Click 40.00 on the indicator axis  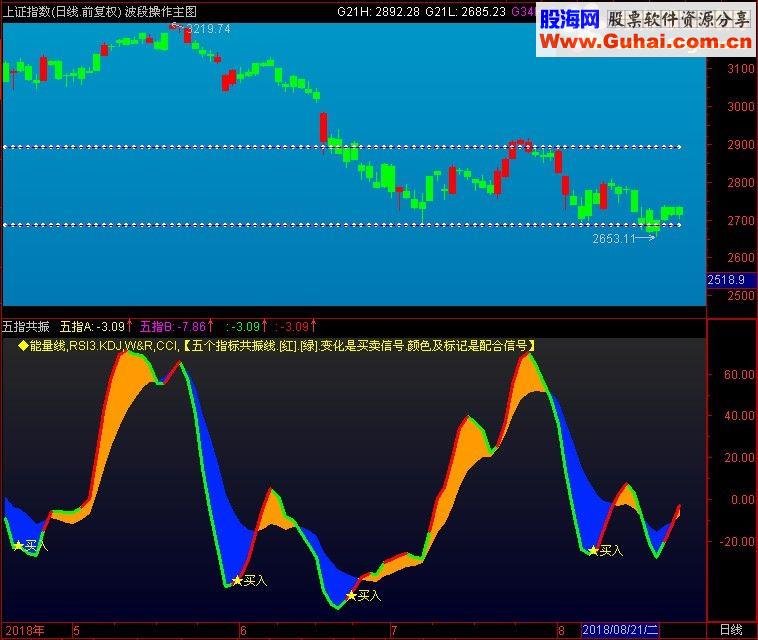pos(739,416)
